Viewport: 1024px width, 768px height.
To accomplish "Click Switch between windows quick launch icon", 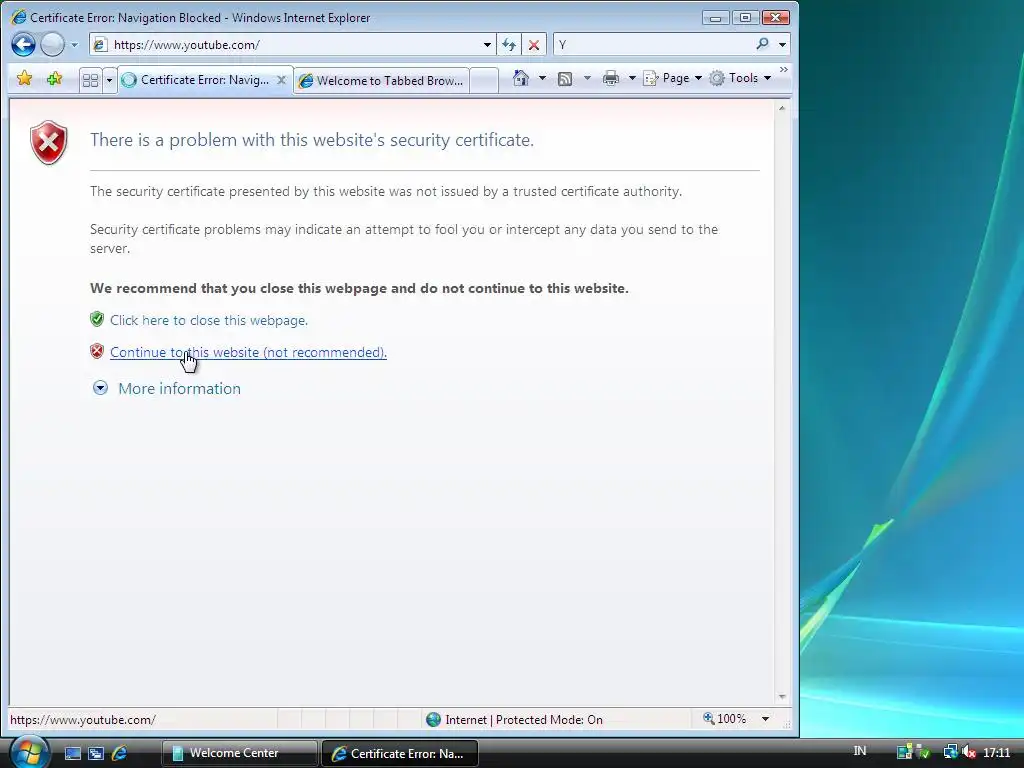I will pos(96,754).
